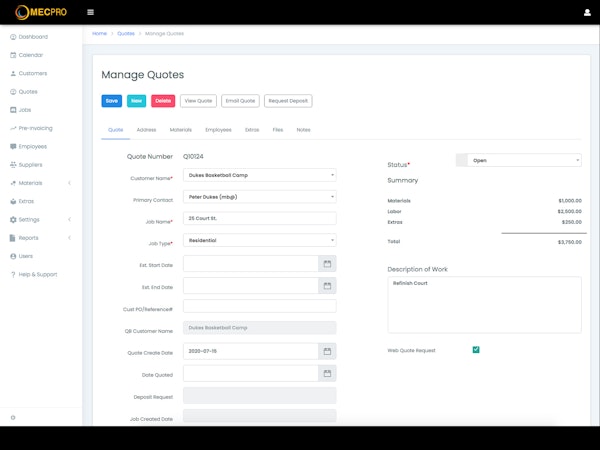Open the Est. End Date calendar picker

pyautogui.click(x=327, y=285)
